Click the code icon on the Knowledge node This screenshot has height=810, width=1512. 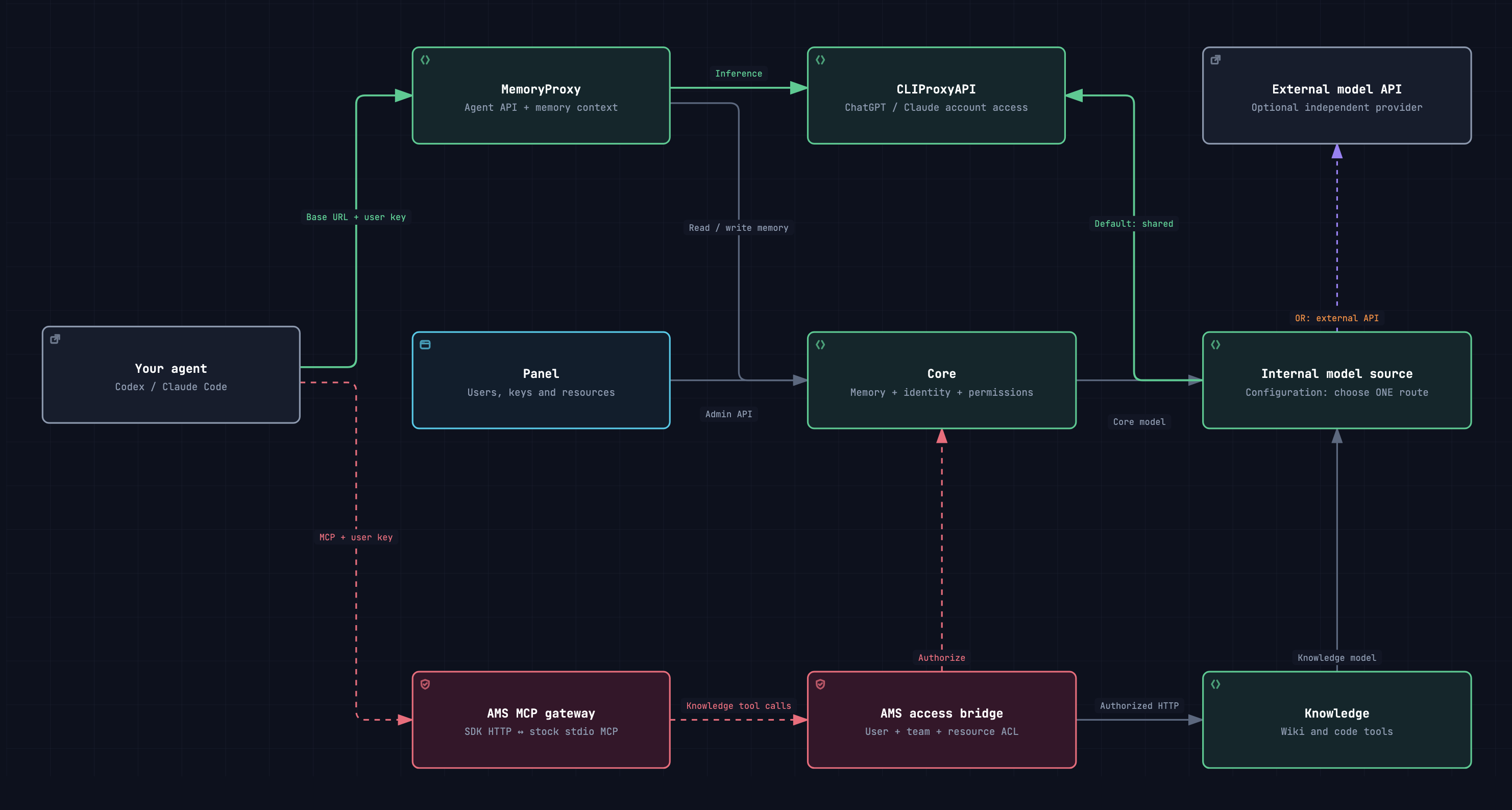click(x=1215, y=684)
